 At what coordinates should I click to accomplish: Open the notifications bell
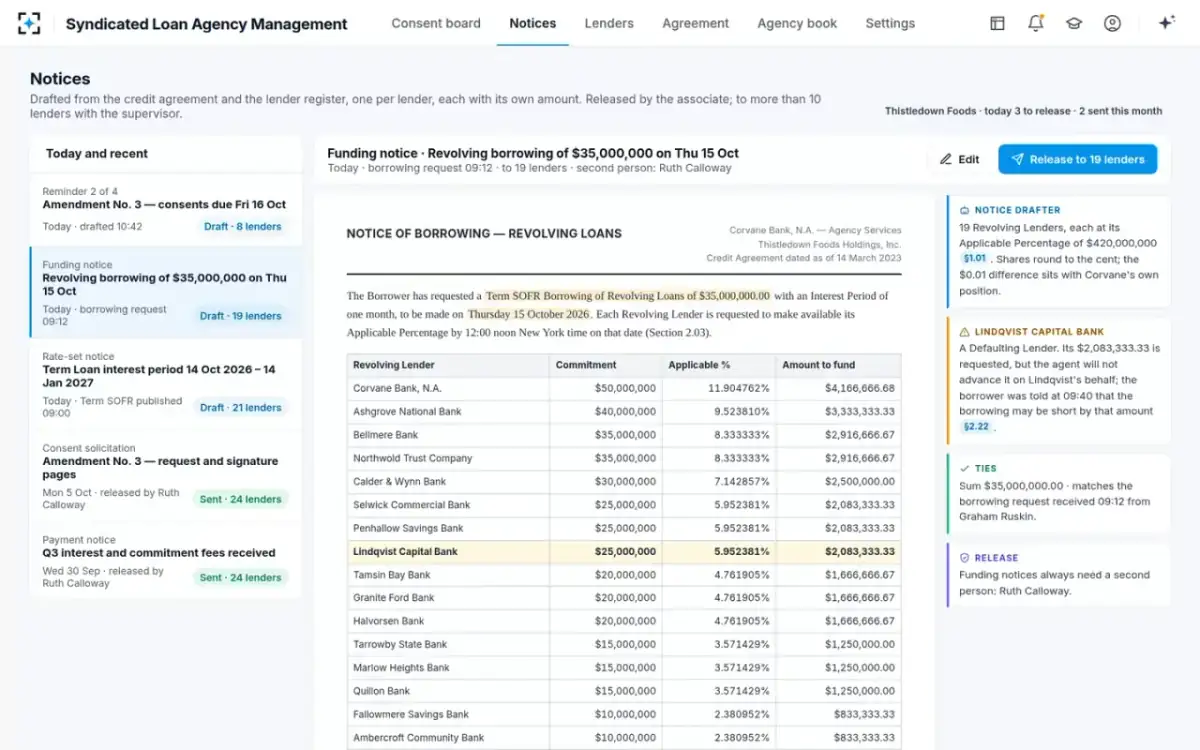click(1035, 23)
